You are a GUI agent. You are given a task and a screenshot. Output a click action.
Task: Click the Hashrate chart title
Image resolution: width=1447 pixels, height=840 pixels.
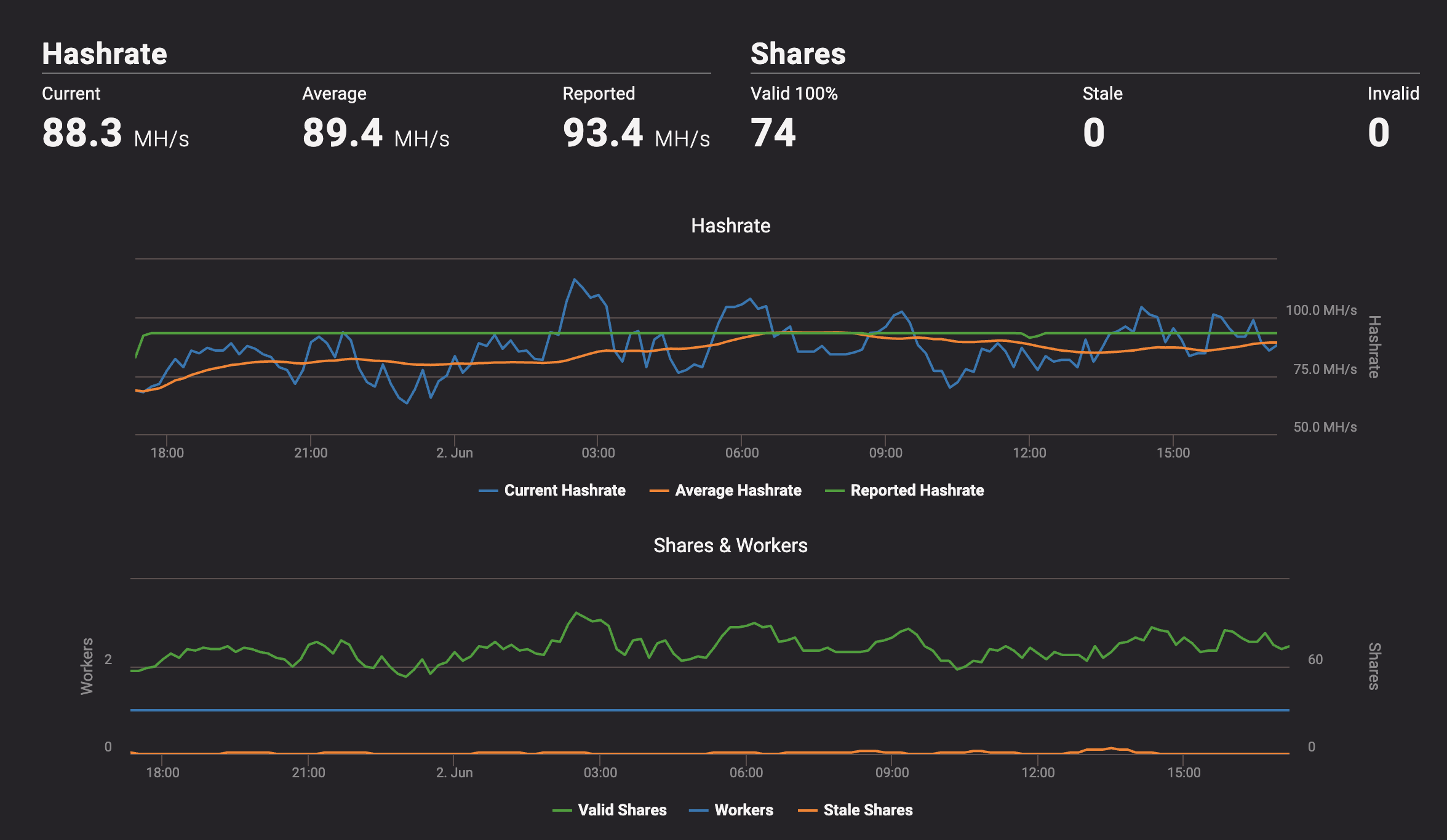pyautogui.click(x=730, y=226)
